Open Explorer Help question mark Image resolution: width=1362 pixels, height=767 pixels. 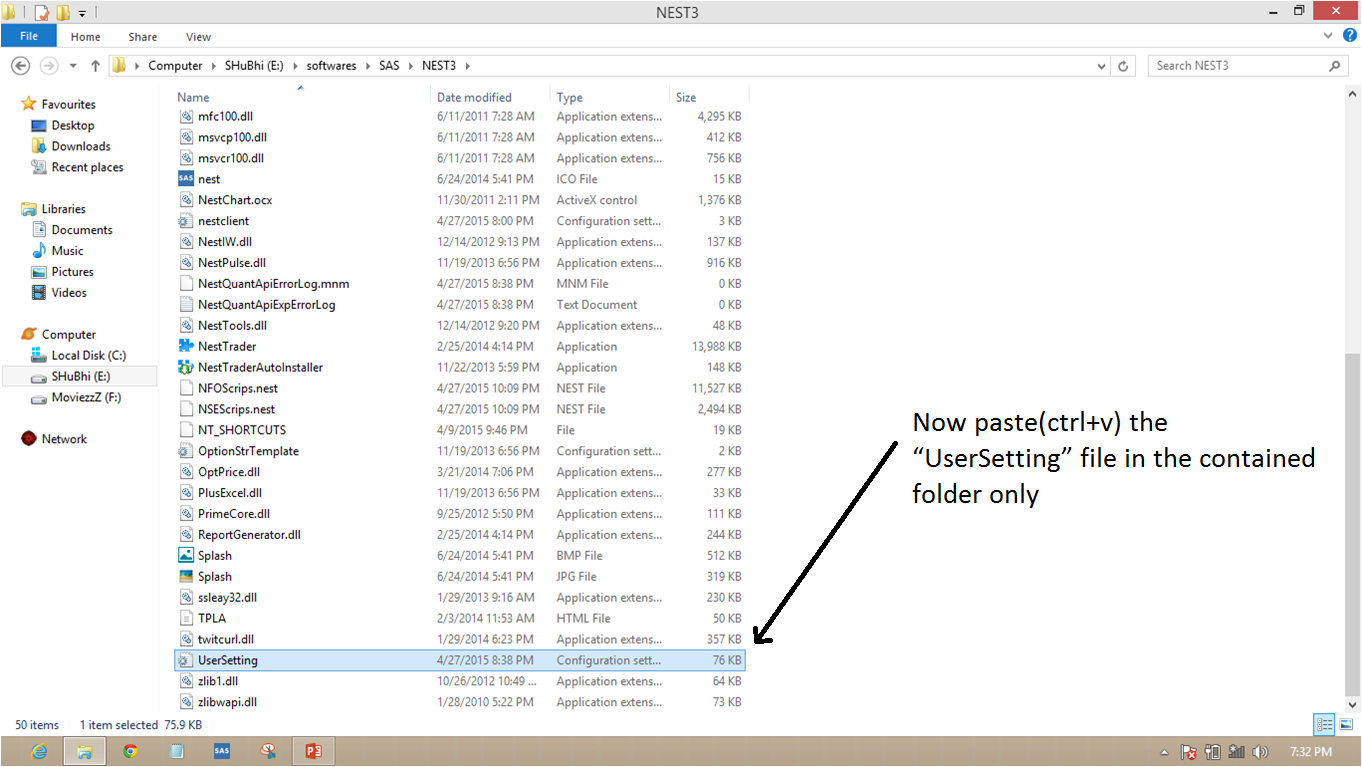(x=1350, y=35)
